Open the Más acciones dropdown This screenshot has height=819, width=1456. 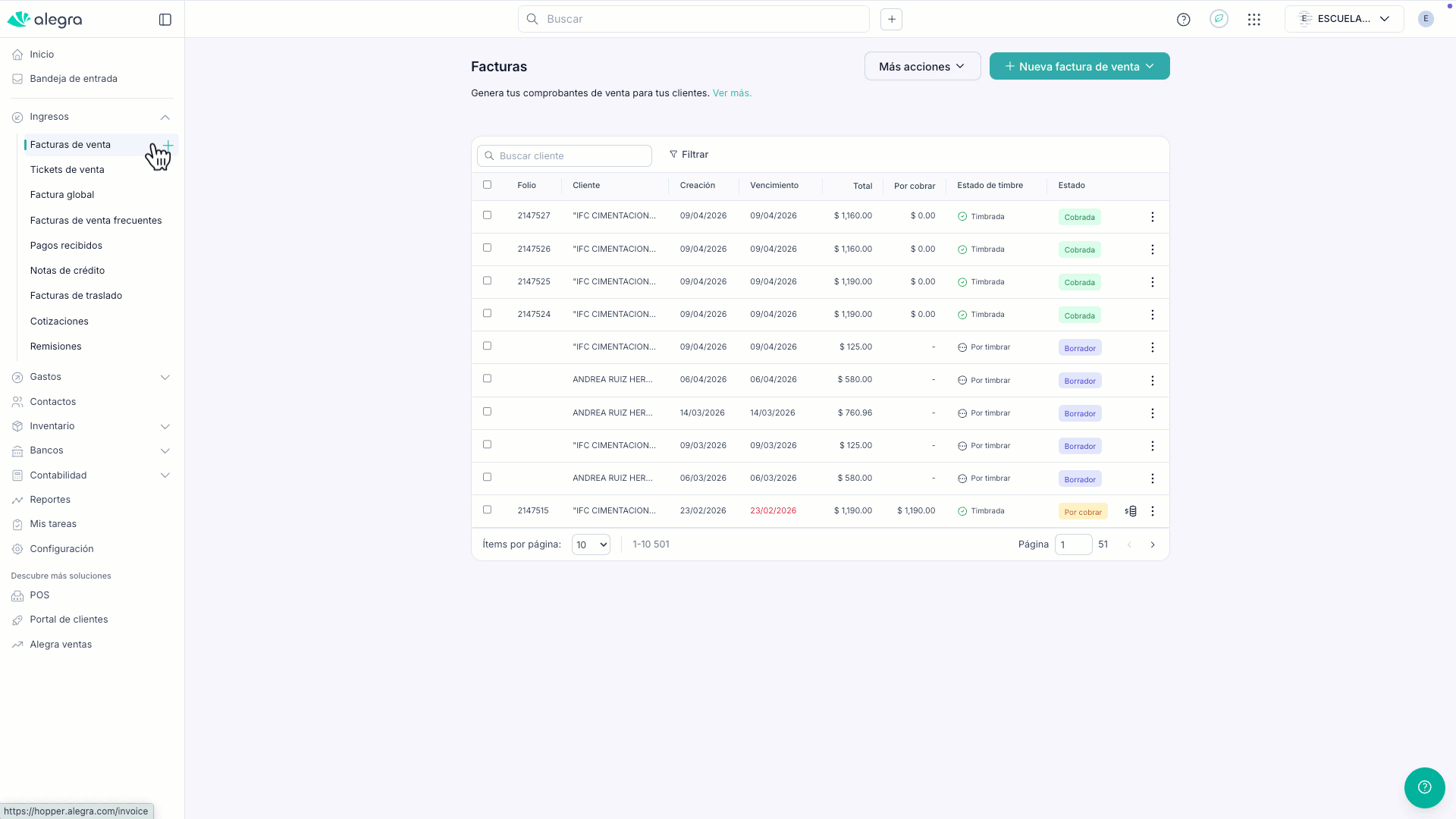[x=921, y=67]
